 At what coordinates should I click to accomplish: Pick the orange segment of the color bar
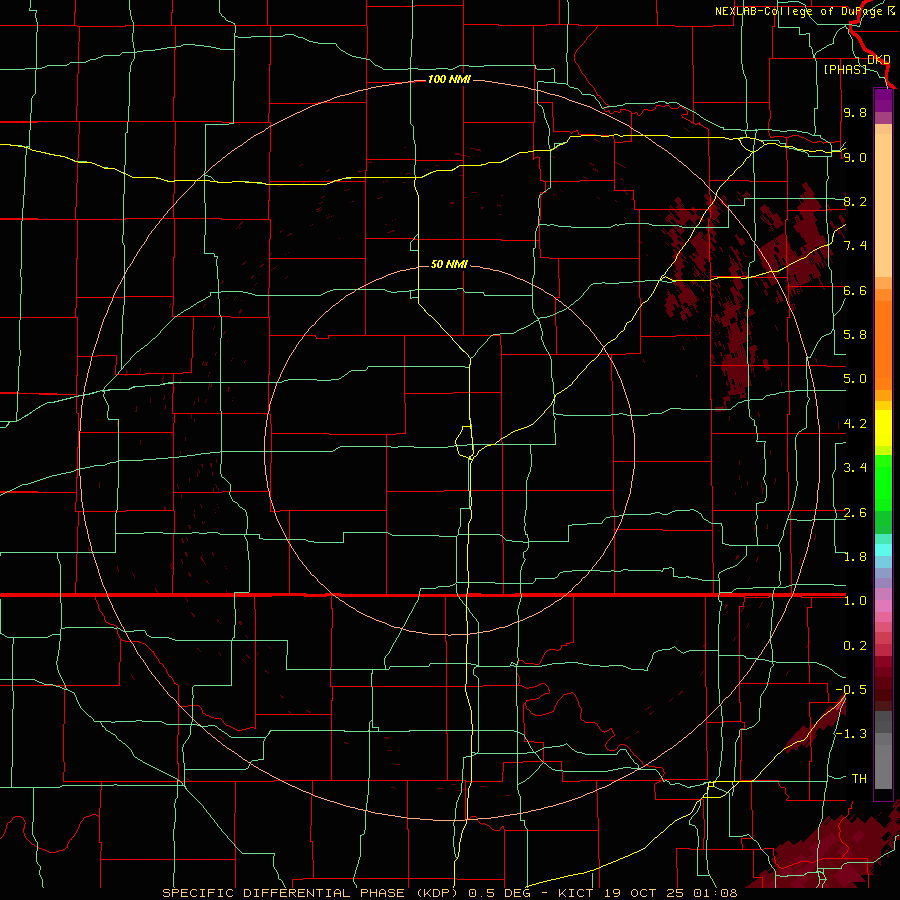tap(883, 344)
